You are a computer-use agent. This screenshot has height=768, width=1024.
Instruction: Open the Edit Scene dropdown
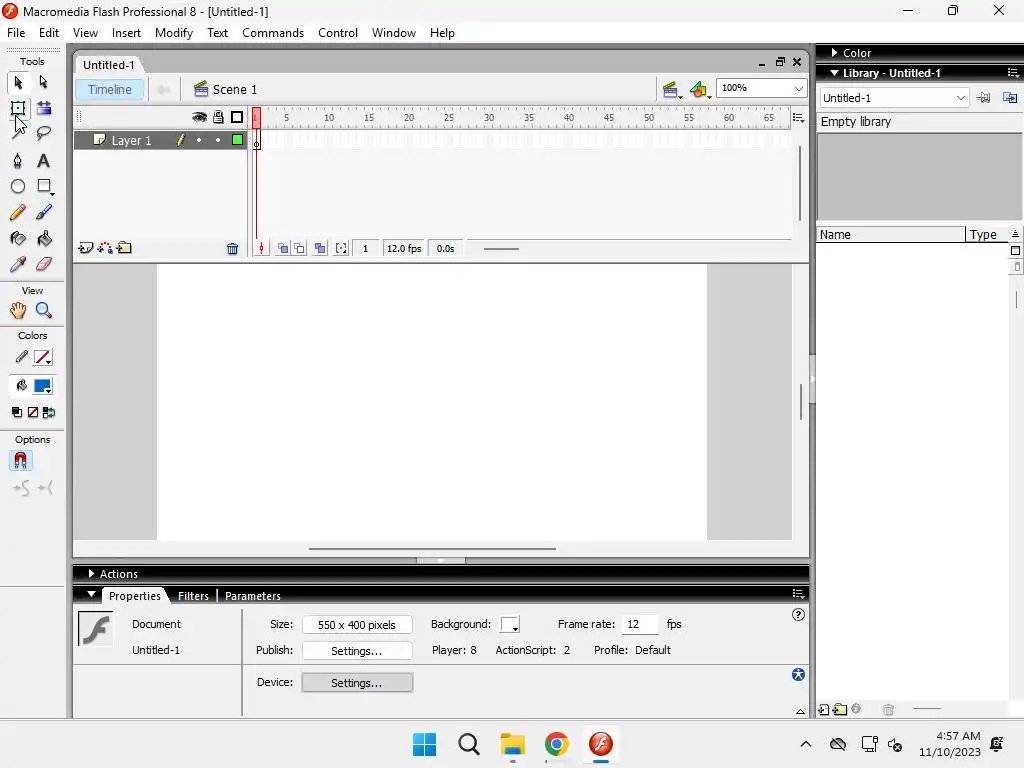pos(671,89)
